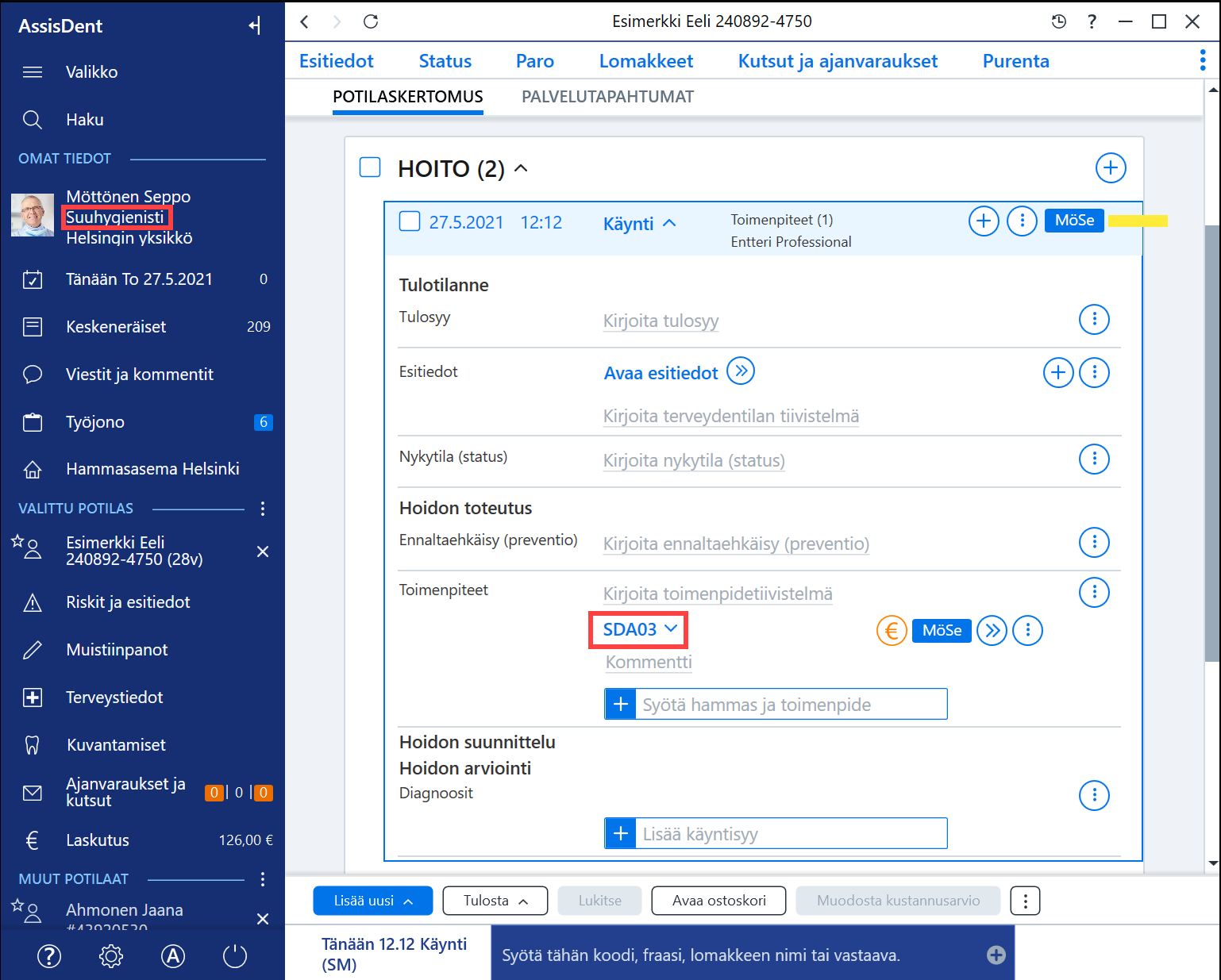Screen dimensions: 1221x980
Task: Add entry on Esitiedot row
Action: [x=1058, y=372]
